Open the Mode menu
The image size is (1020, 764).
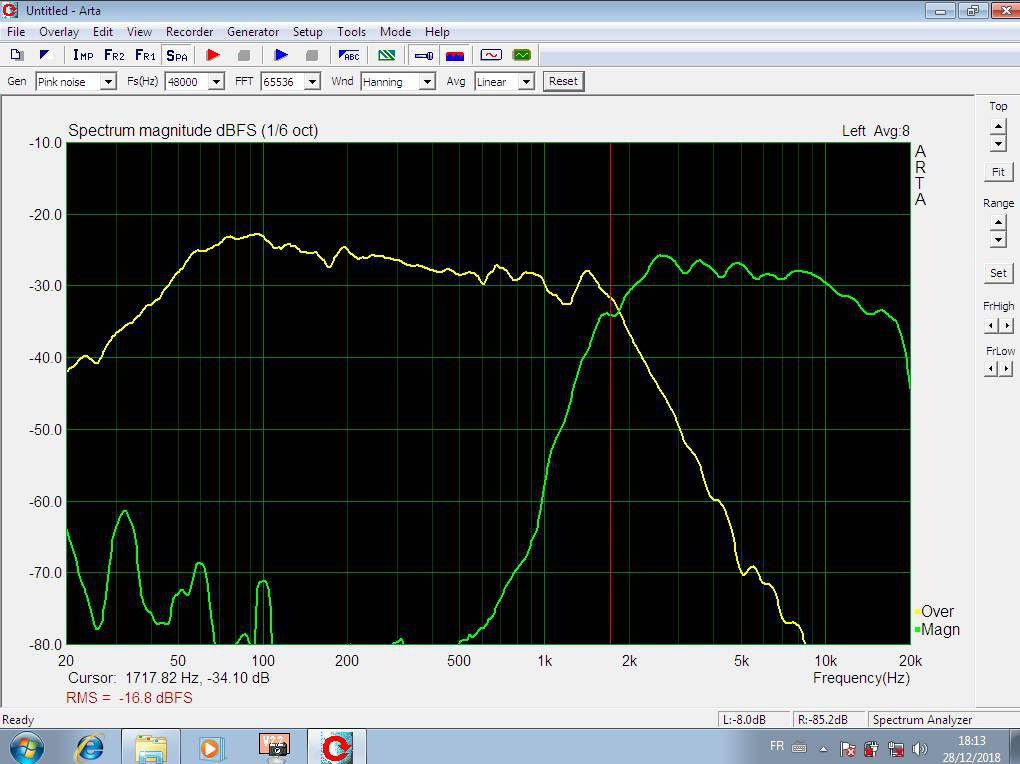coord(396,32)
